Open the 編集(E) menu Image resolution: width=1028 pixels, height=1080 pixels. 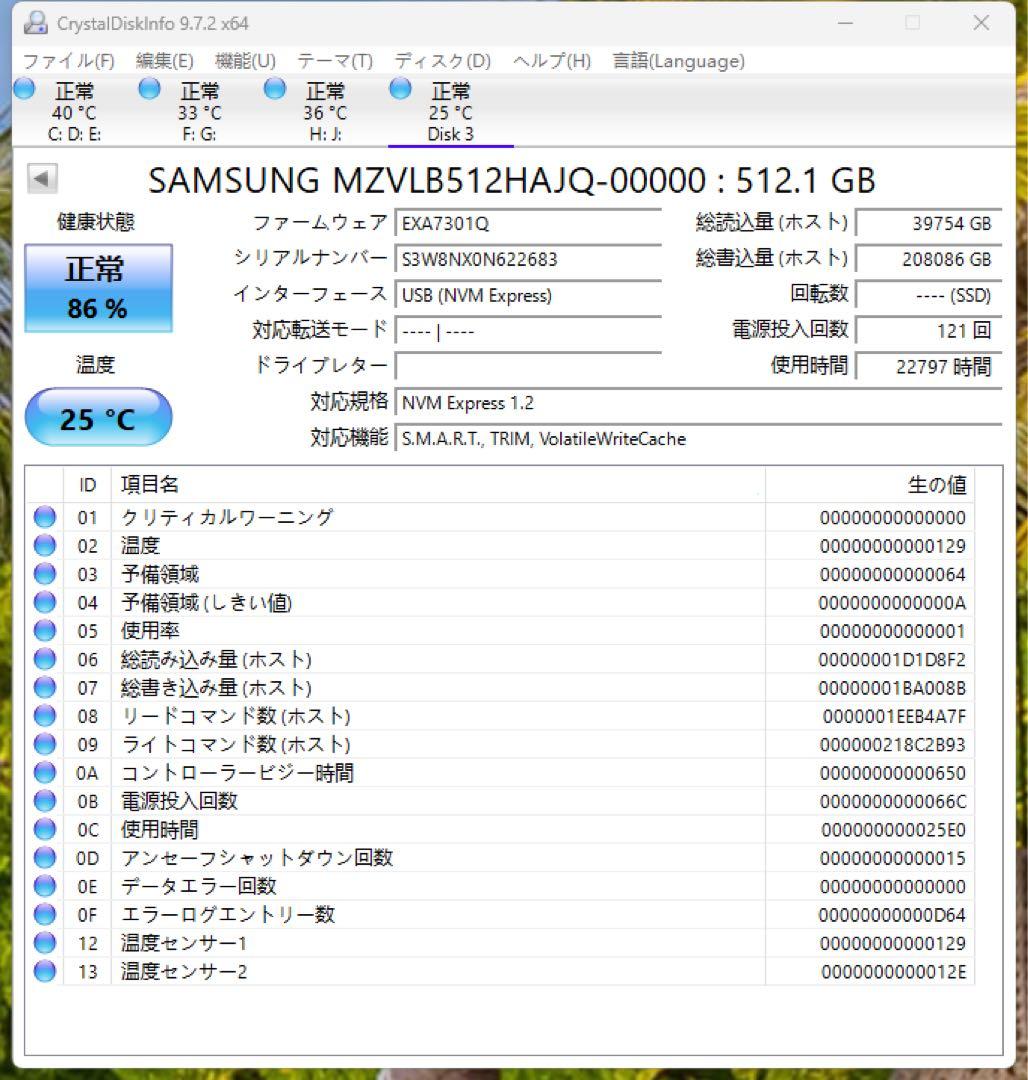point(165,61)
